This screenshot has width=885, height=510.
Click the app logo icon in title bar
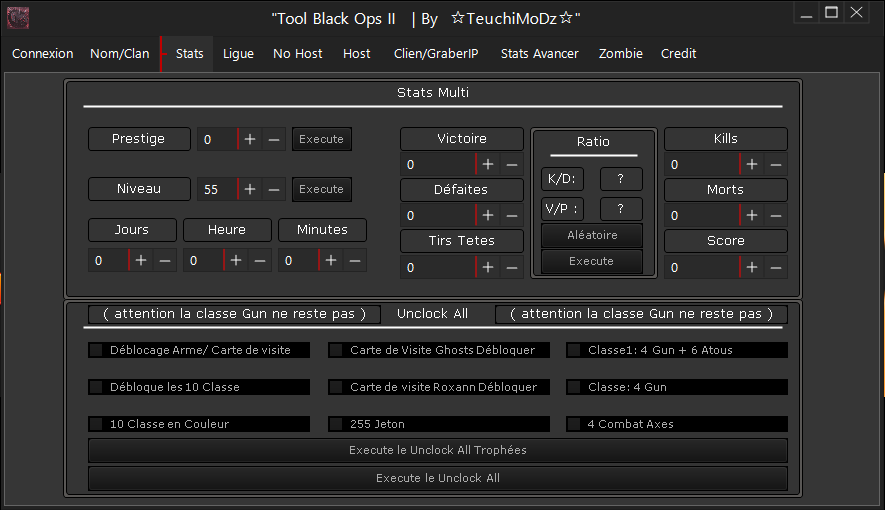[x=17, y=17]
